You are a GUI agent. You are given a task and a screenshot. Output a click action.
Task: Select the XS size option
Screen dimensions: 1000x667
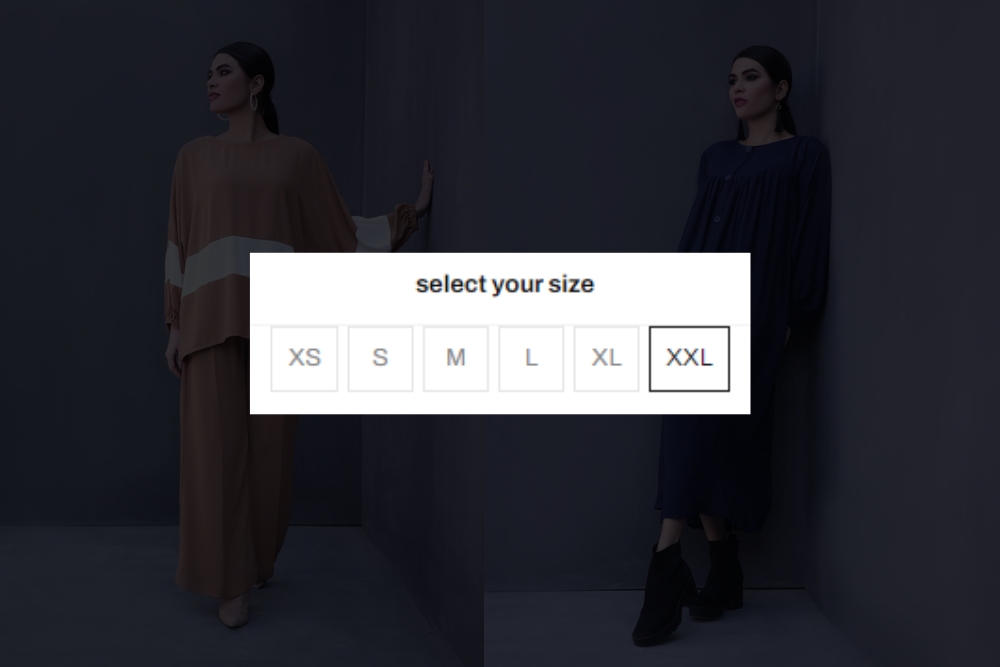304,358
